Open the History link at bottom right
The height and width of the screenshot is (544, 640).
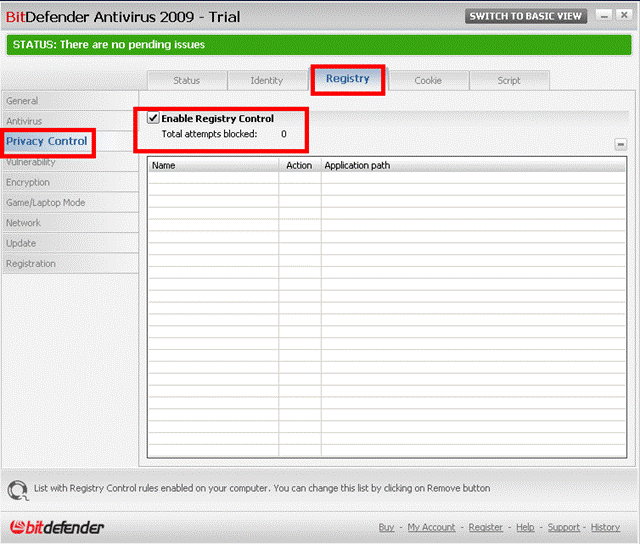[605, 527]
